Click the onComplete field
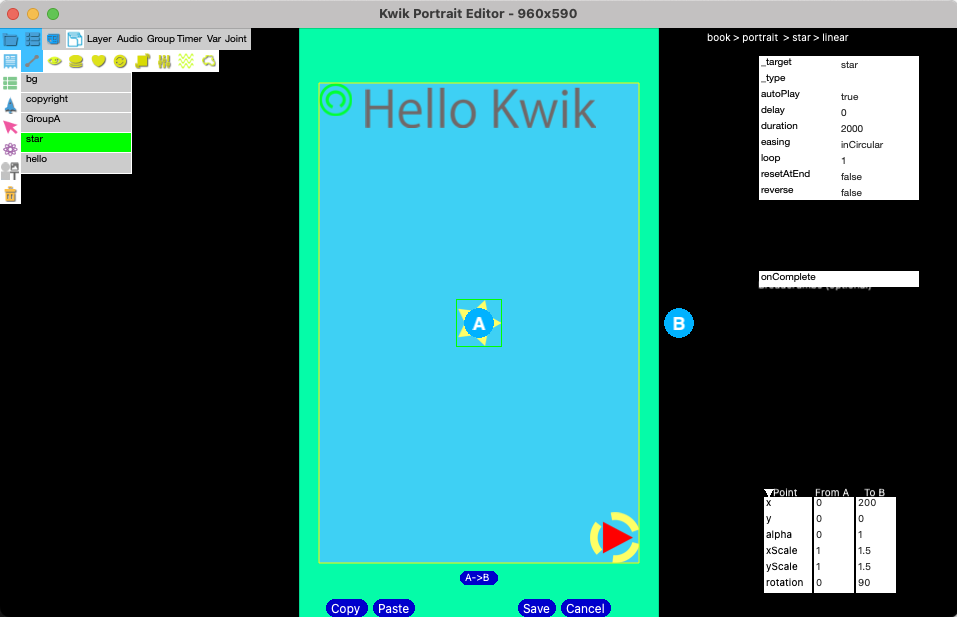The width and height of the screenshot is (957, 617). pos(839,278)
